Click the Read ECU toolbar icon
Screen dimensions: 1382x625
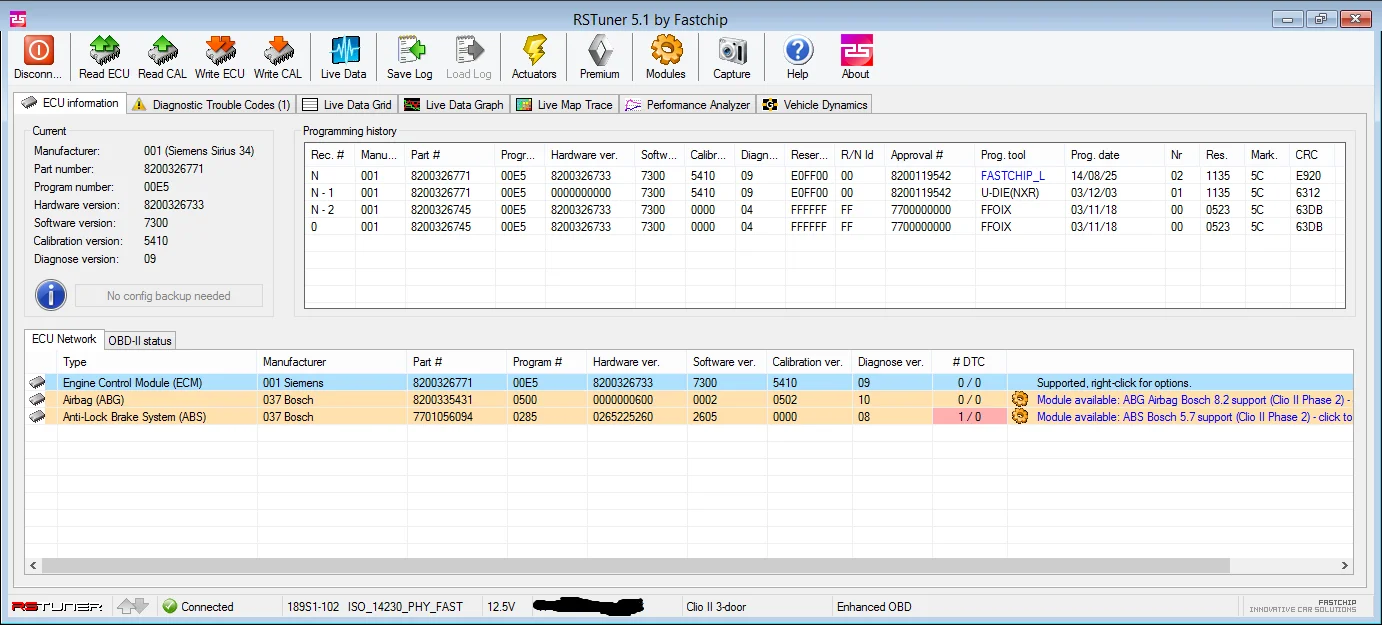[x=104, y=50]
